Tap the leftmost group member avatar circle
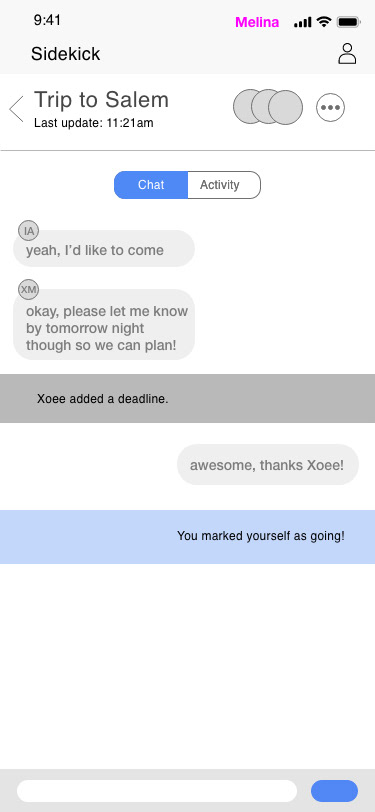 250,107
